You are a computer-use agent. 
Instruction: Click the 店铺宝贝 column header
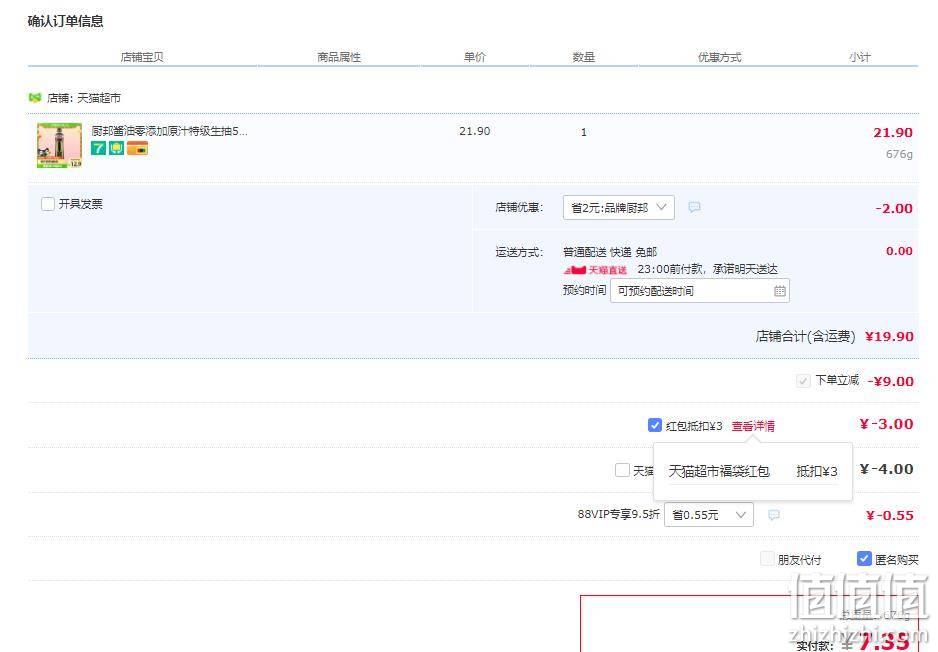pyautogui.click(x=142, y=57)
